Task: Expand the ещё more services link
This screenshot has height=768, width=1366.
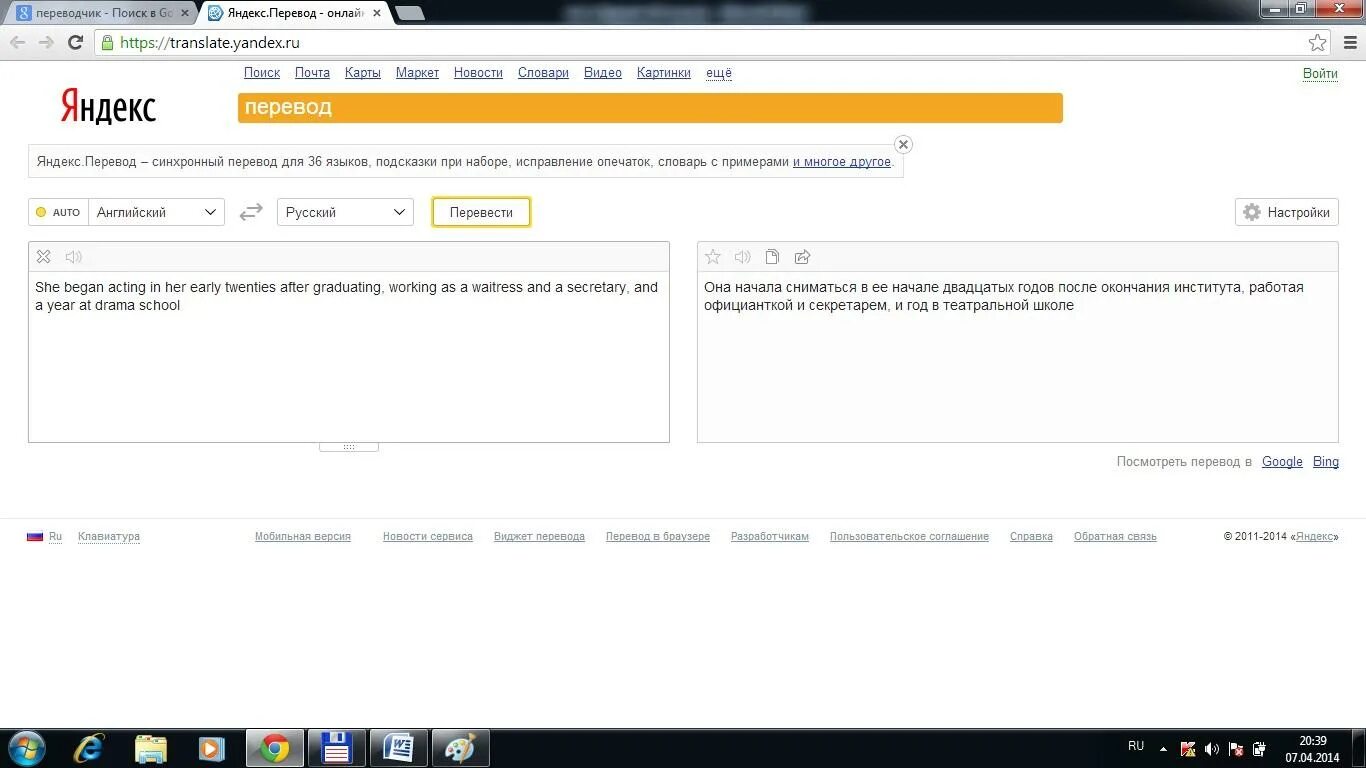Action: [719, 73]
